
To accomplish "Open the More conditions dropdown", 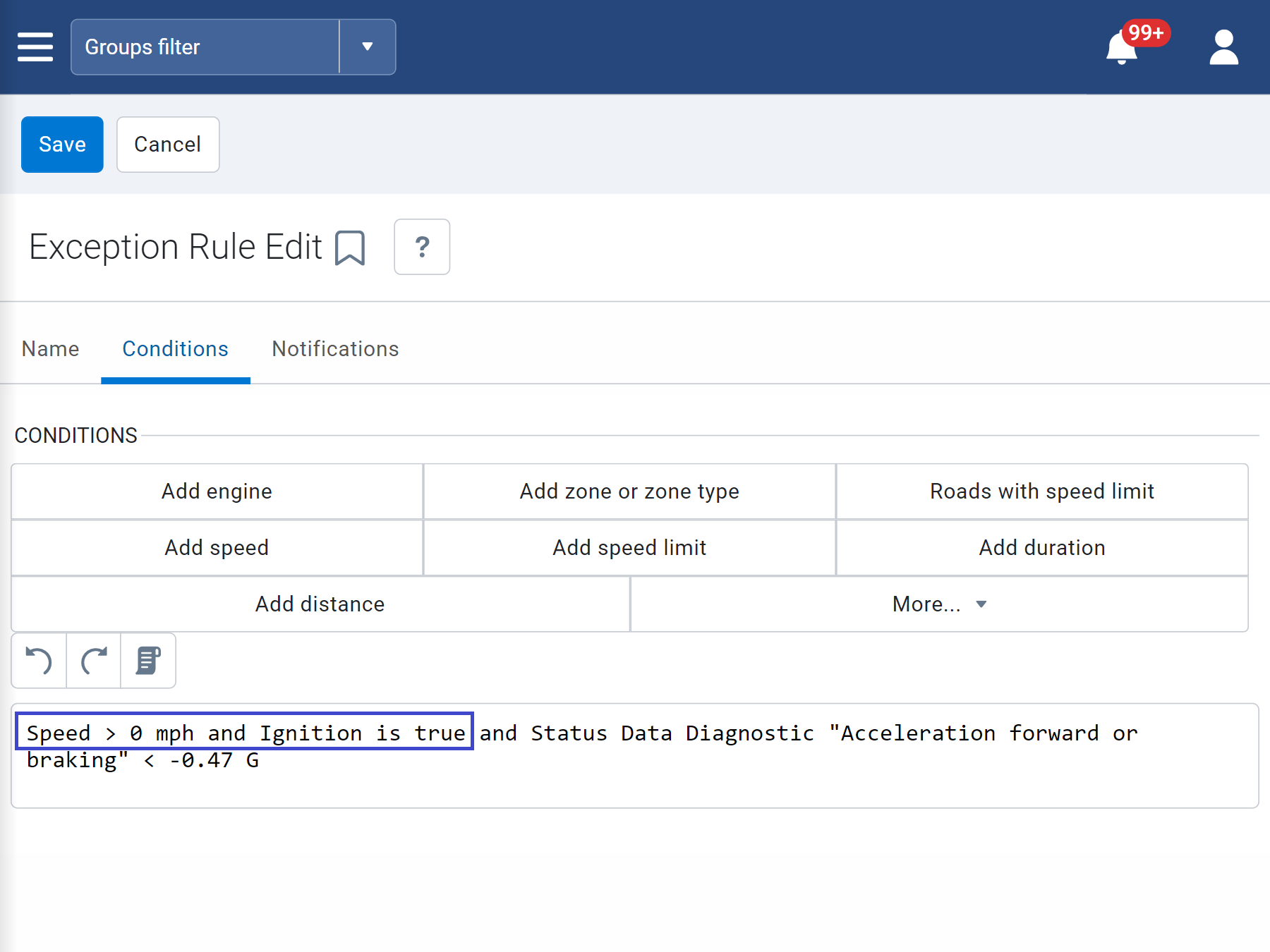I will point(938,604).
